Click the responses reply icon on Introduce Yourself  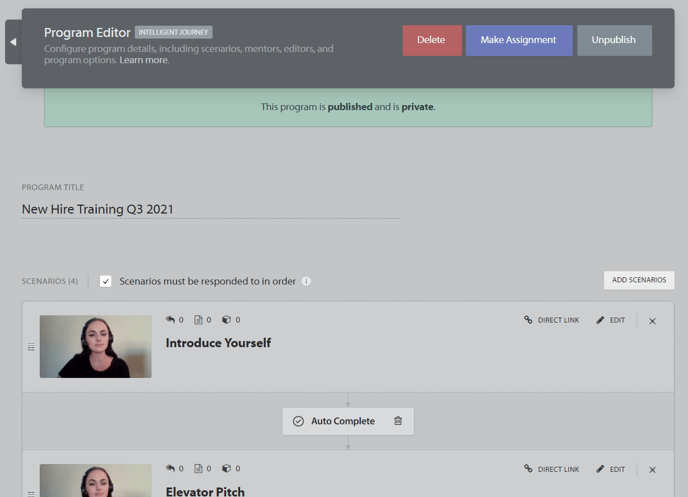[171, 320]
